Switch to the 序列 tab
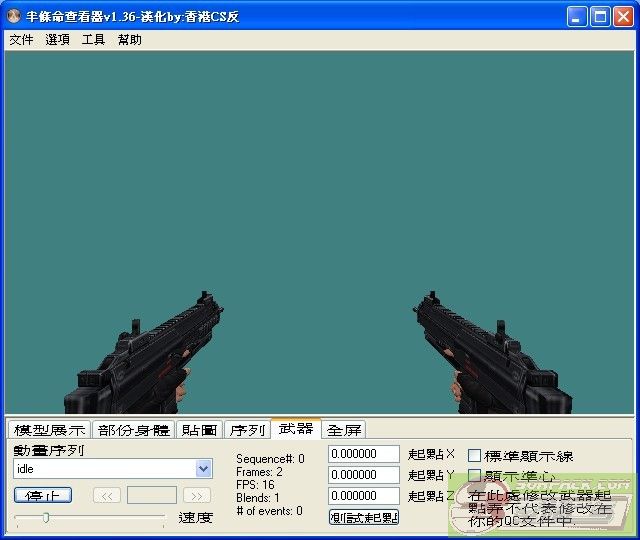The height and width of the screenshot is (540, 640). [246, 430]
